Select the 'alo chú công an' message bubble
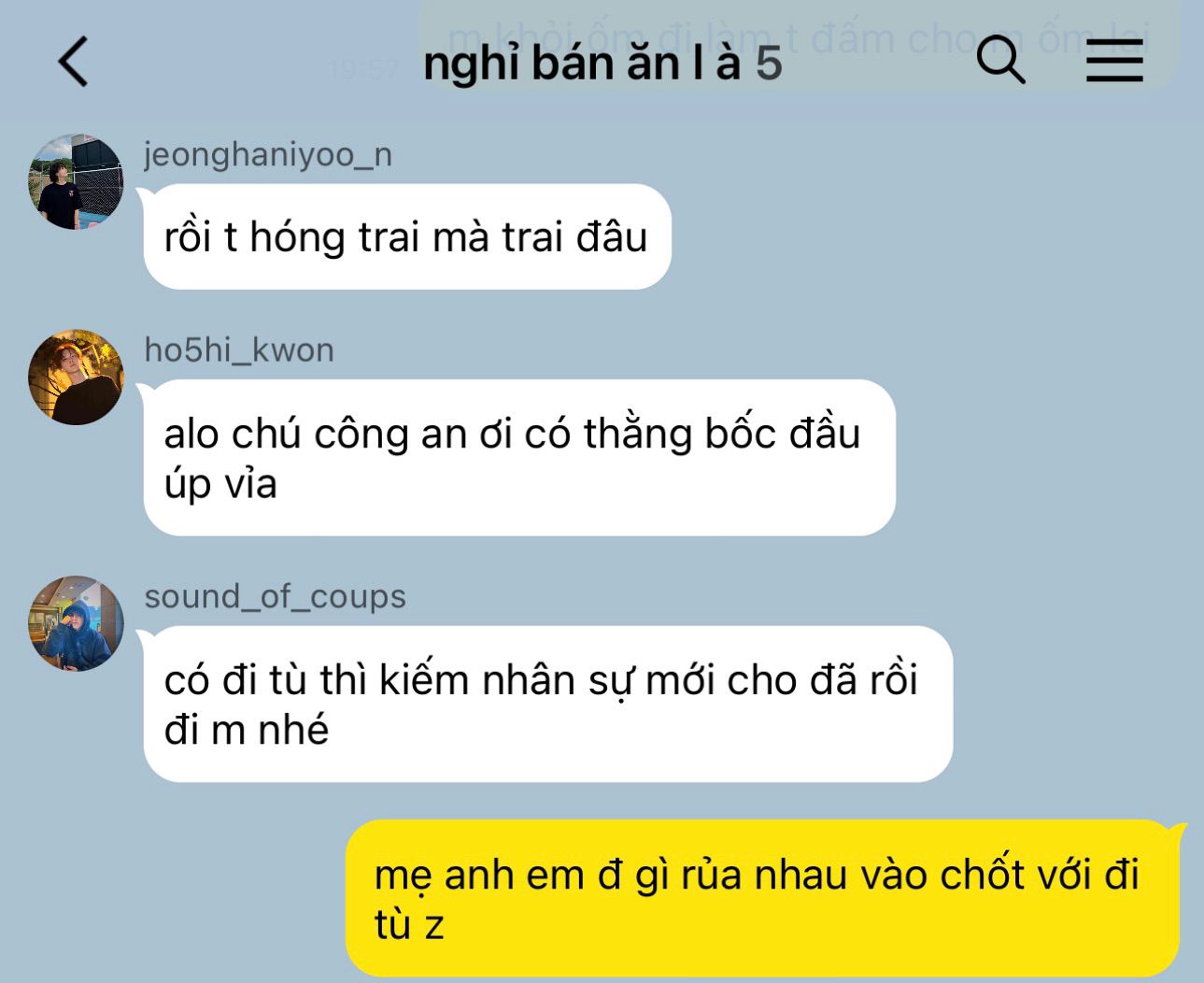 click(x=519, y=458)
